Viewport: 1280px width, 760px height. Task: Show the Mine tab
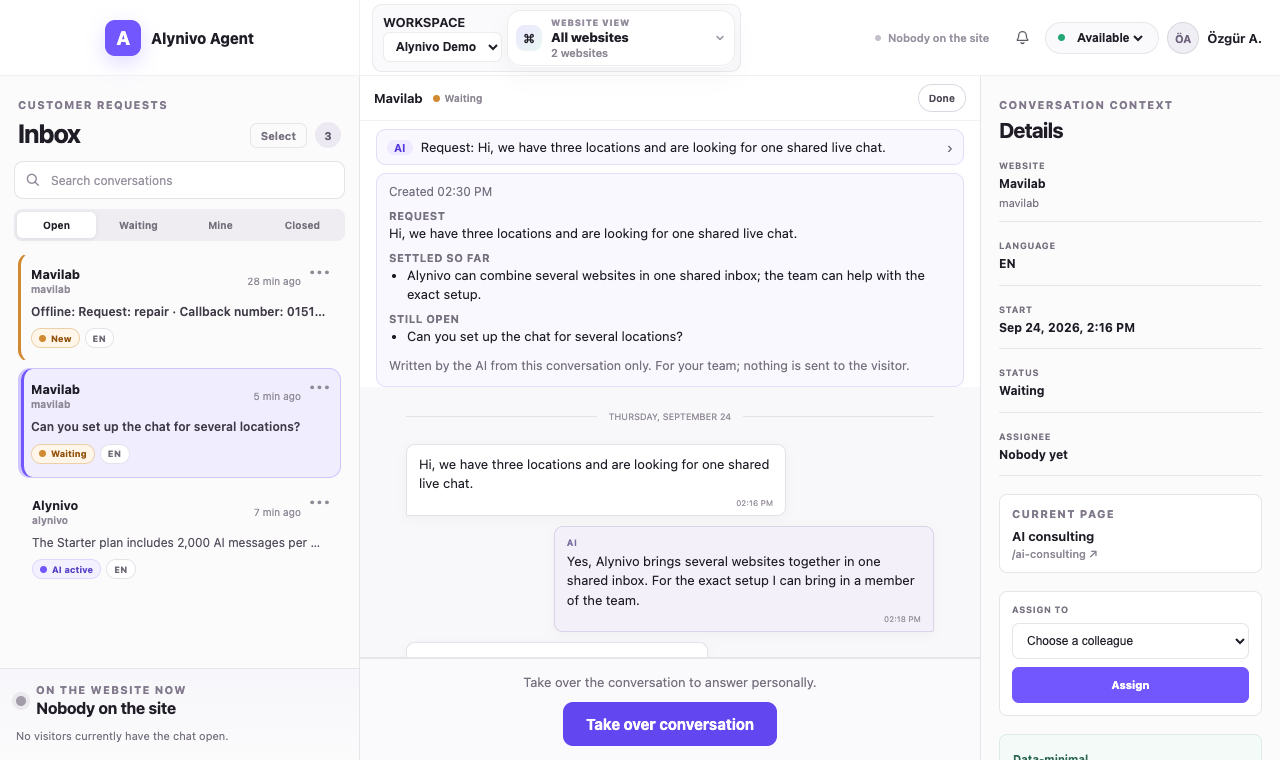[220, 225]
